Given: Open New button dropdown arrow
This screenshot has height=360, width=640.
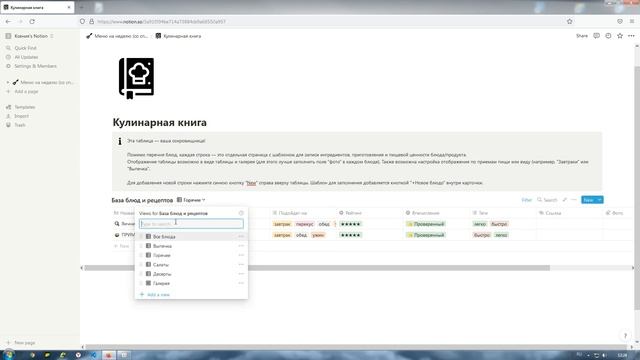Looking at the screenshot, I should tap(600, 200).
